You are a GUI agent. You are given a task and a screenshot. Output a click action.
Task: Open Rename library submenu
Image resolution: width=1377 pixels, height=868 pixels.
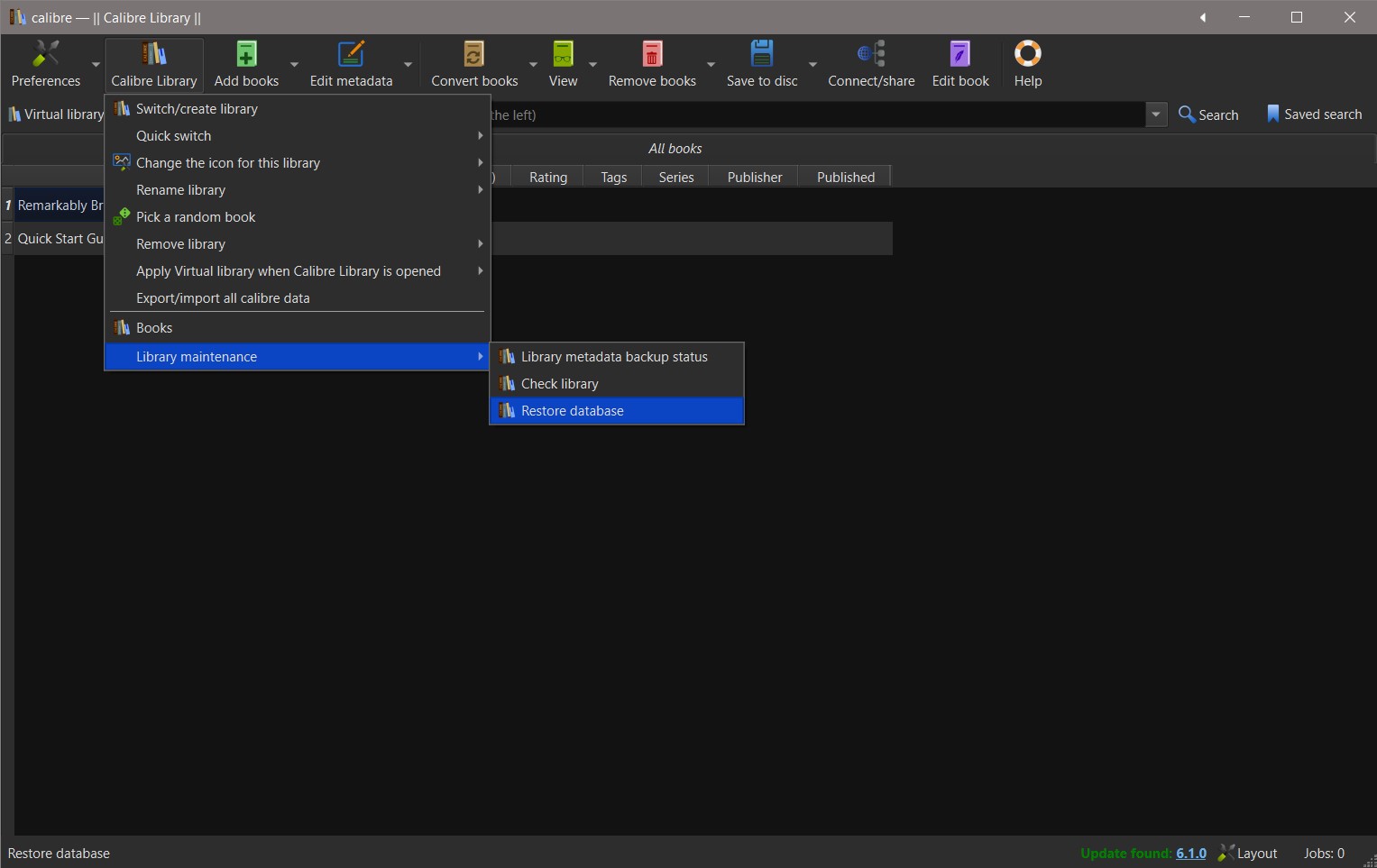pos(298,190)
